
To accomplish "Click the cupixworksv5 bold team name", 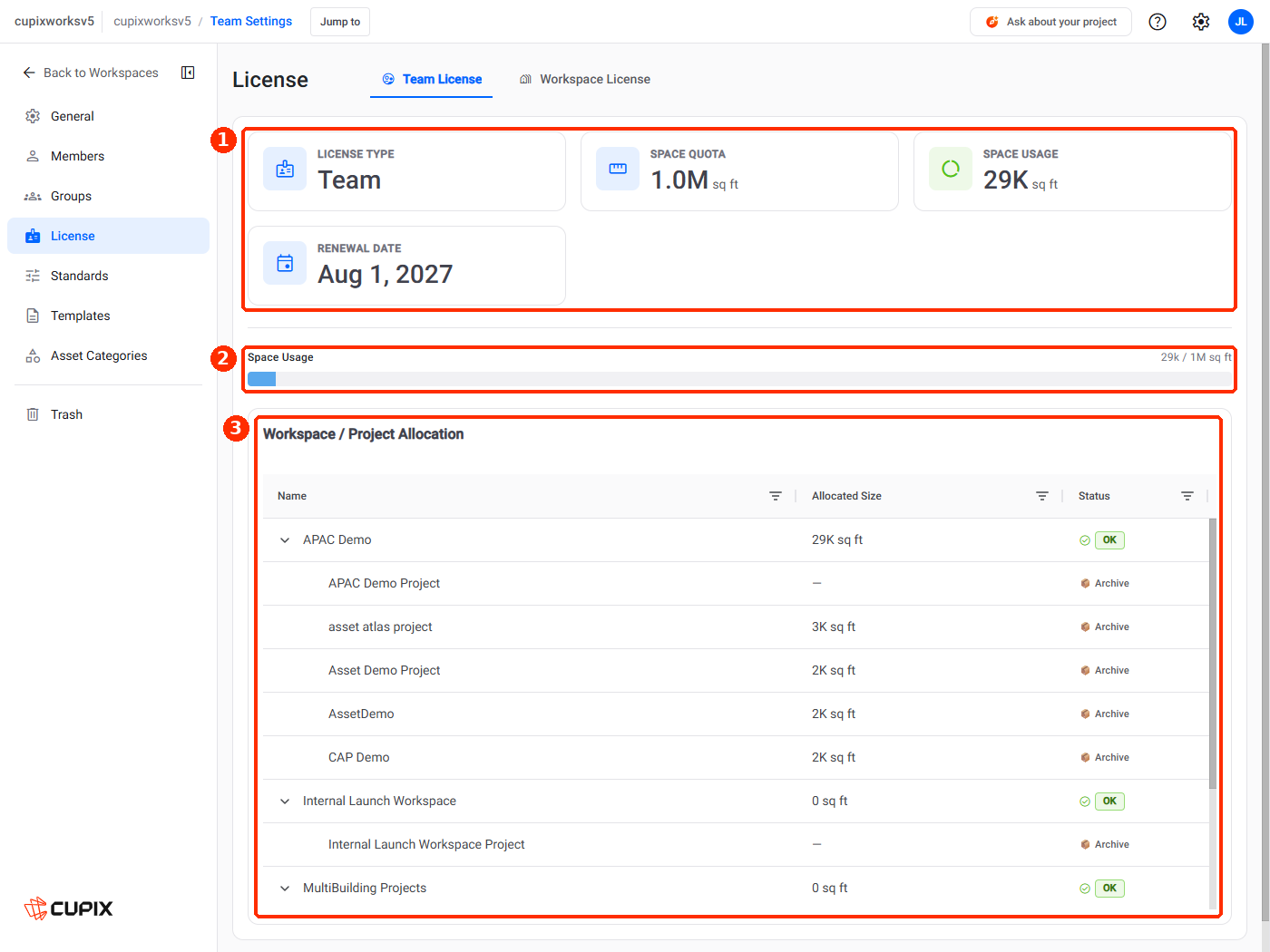I will click(54, 21).
